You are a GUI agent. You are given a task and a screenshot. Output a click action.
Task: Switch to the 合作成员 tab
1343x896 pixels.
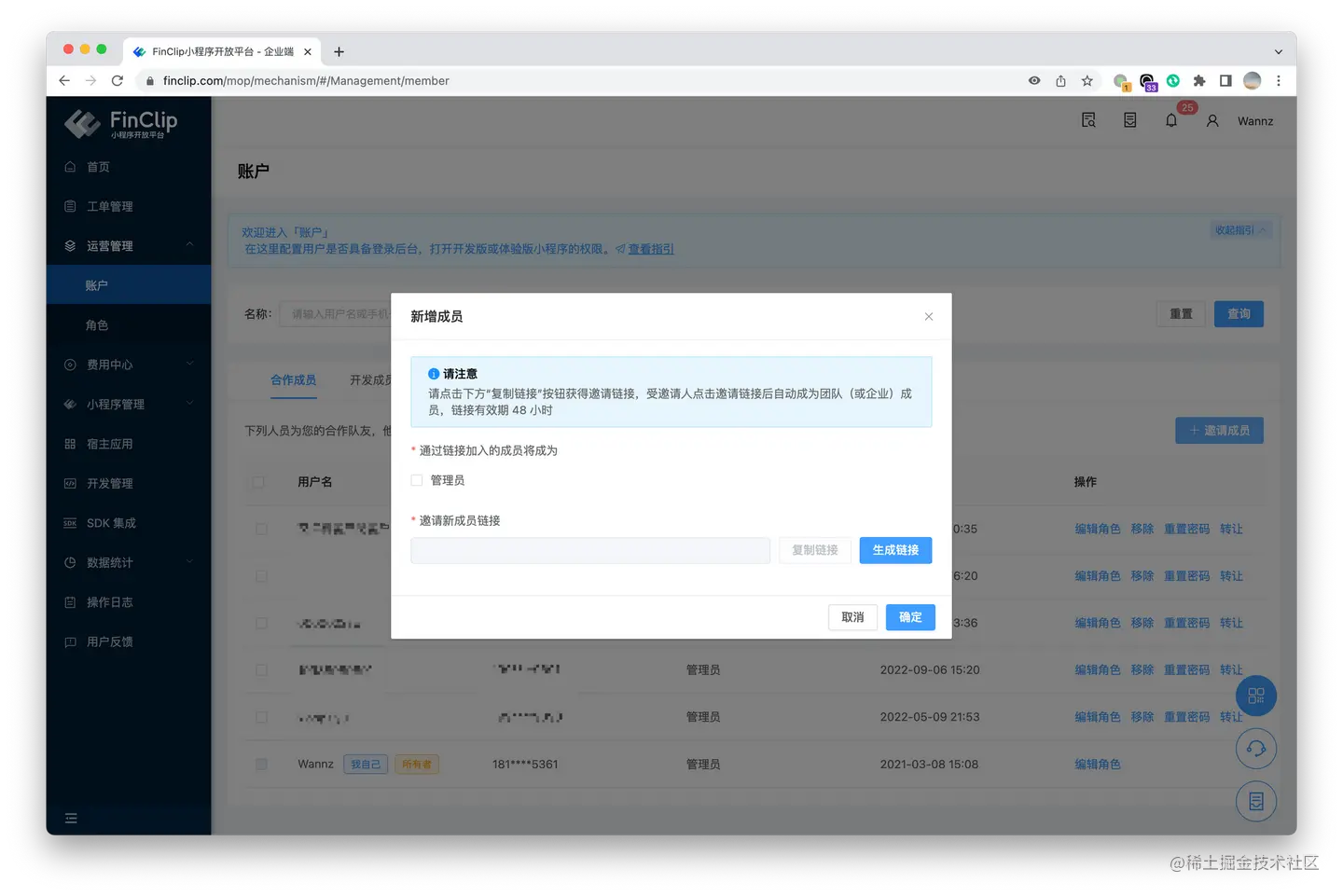[294, 380]
